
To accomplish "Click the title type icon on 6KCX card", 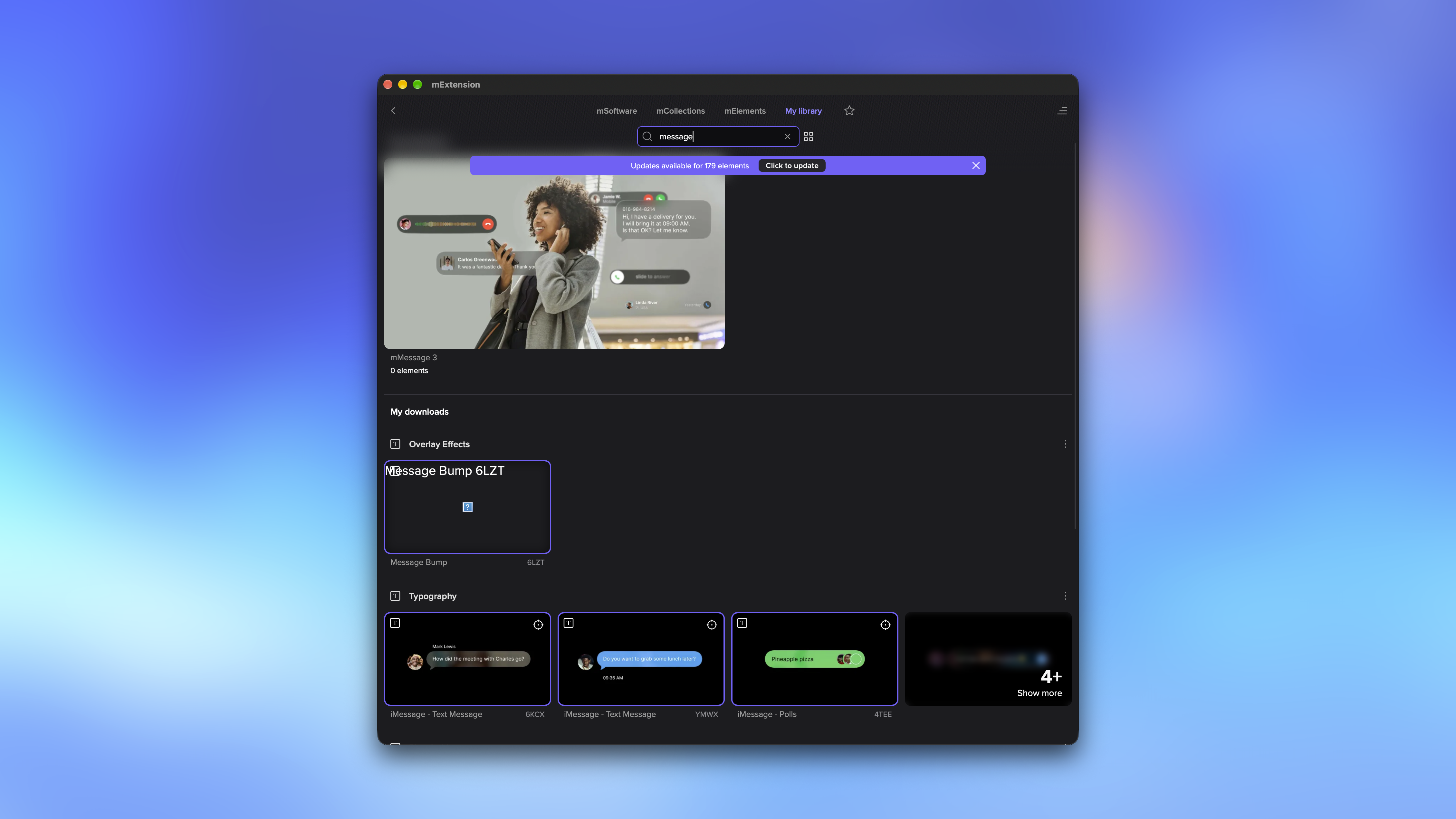I will coord(395,623).
